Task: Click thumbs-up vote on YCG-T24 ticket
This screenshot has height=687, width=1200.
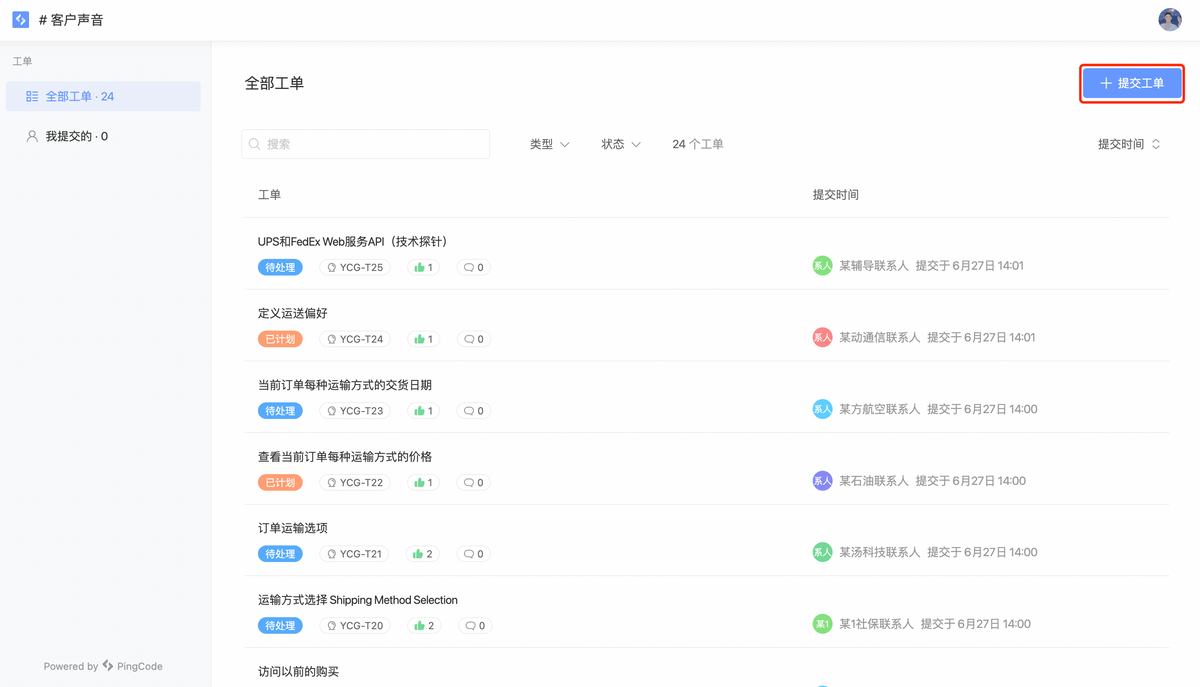Action: (x=423, y=339)
